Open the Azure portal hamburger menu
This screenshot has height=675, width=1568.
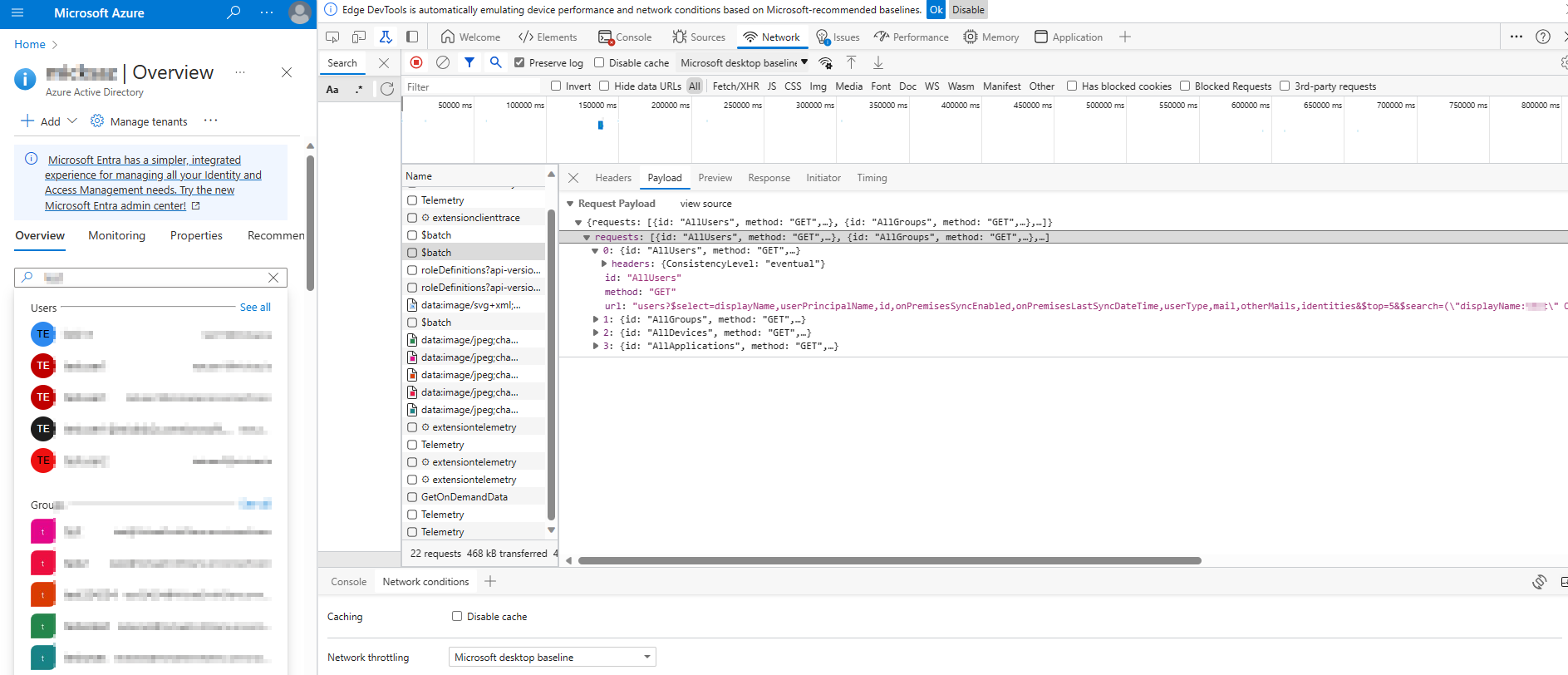click(17, 12)
